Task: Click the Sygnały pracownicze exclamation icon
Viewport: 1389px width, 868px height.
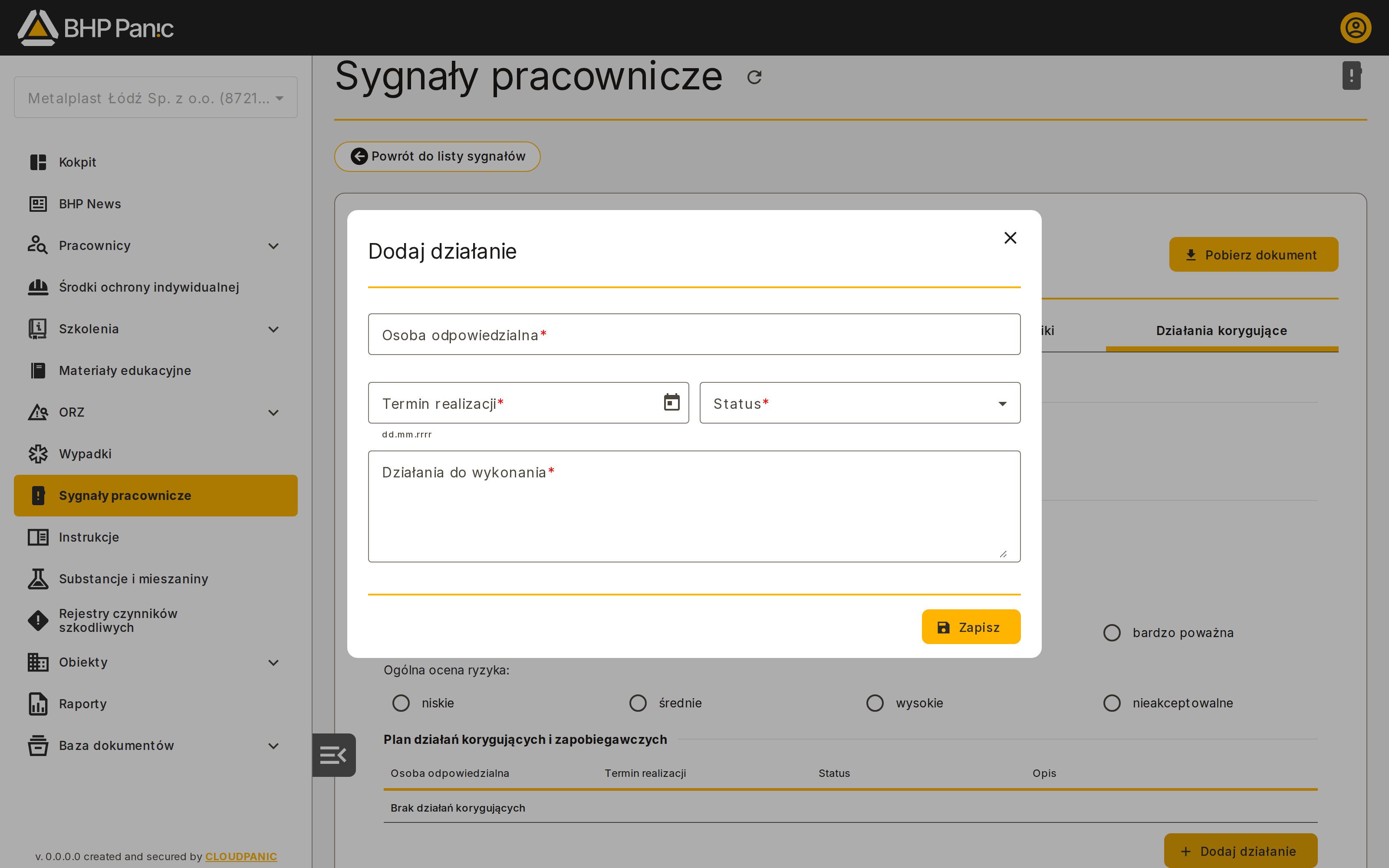Action: [x=38, y=496]
